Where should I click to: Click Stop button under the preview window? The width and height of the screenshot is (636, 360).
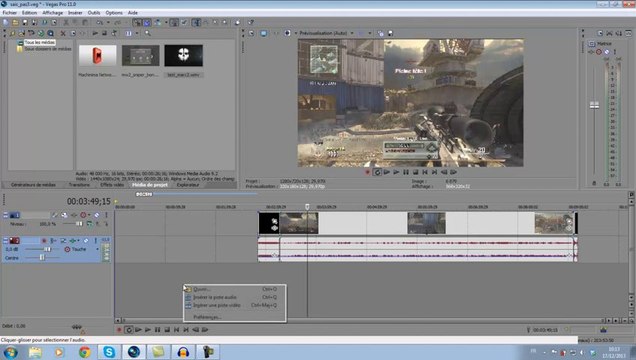[x=415, y=172]
